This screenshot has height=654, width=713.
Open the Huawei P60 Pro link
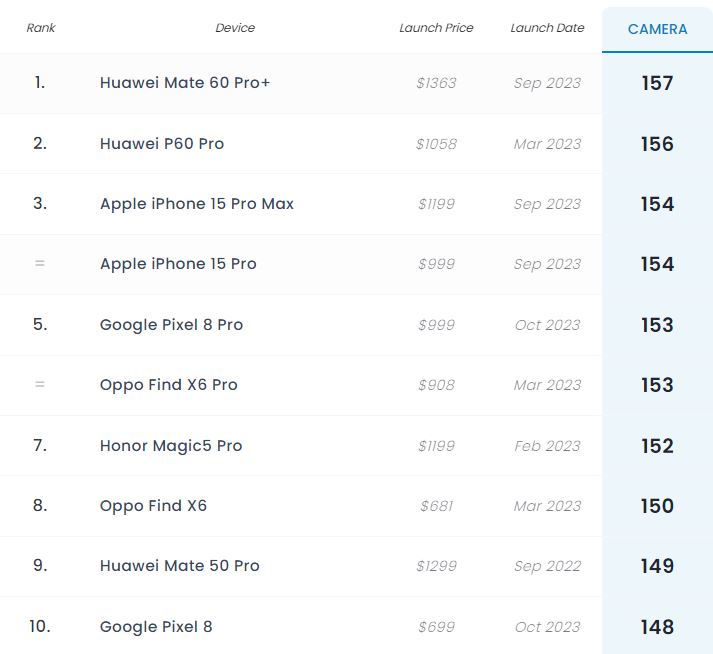pyautogui.click(x=162, y=144)
